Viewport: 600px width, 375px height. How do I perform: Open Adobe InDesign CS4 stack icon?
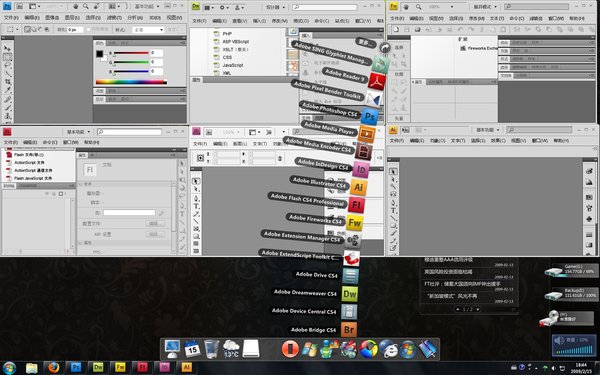[x=360, y=170]
